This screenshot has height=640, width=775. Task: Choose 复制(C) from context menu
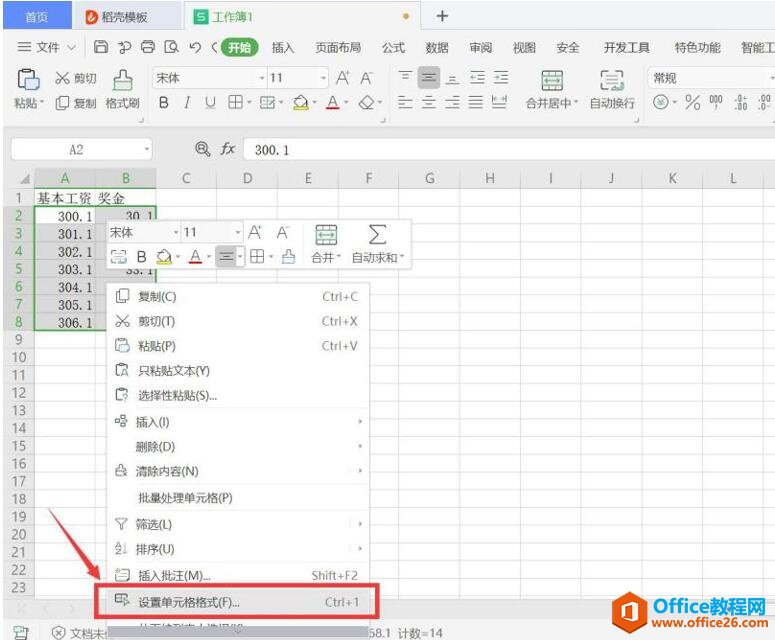click(238, 297)
